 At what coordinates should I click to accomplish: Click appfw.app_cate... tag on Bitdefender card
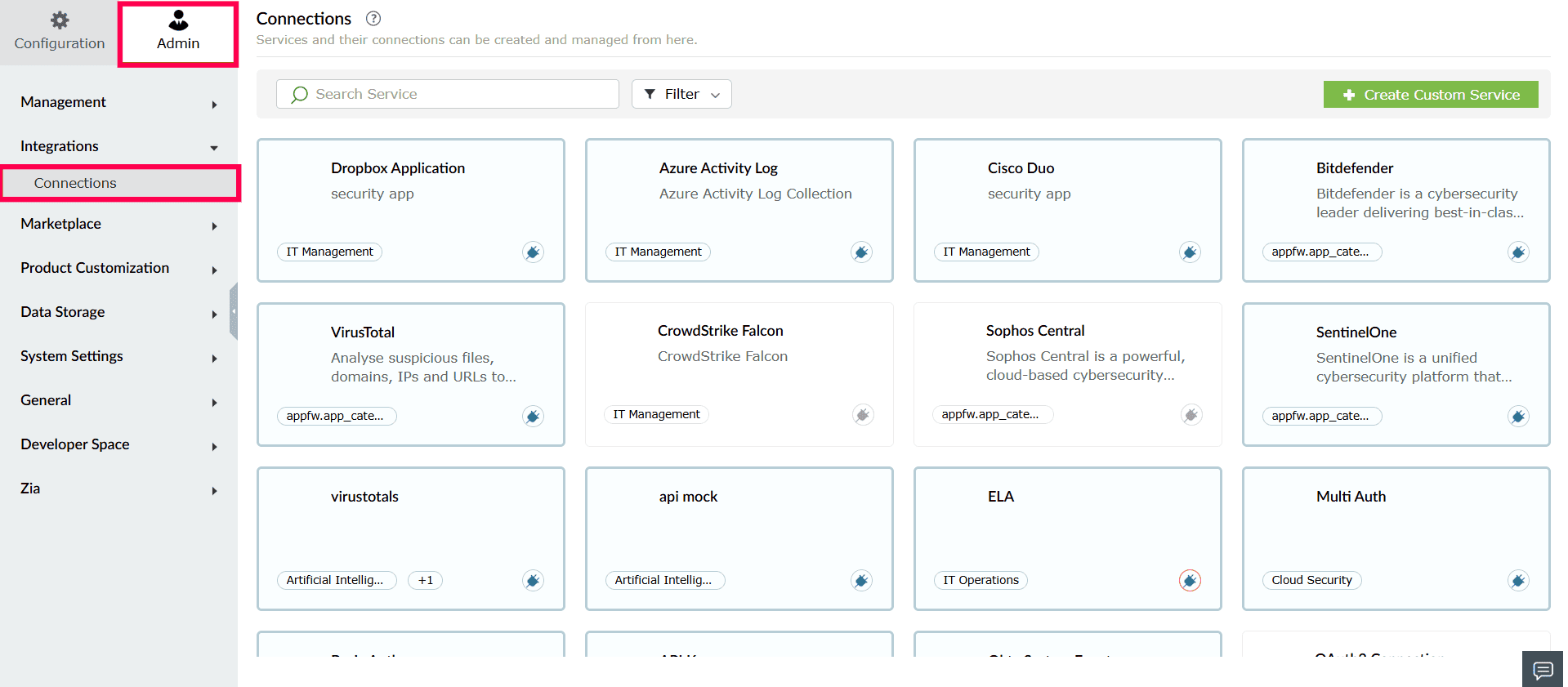[x=1322, y=252]
